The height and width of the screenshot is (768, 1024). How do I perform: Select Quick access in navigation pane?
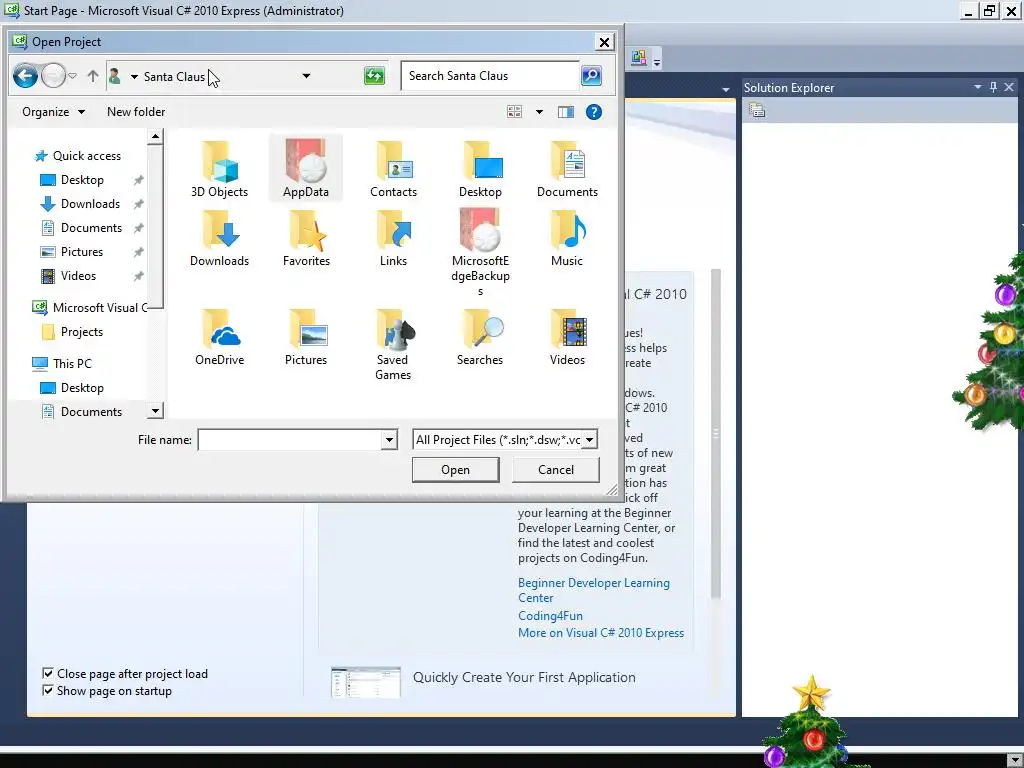click(x=78, y=155)
